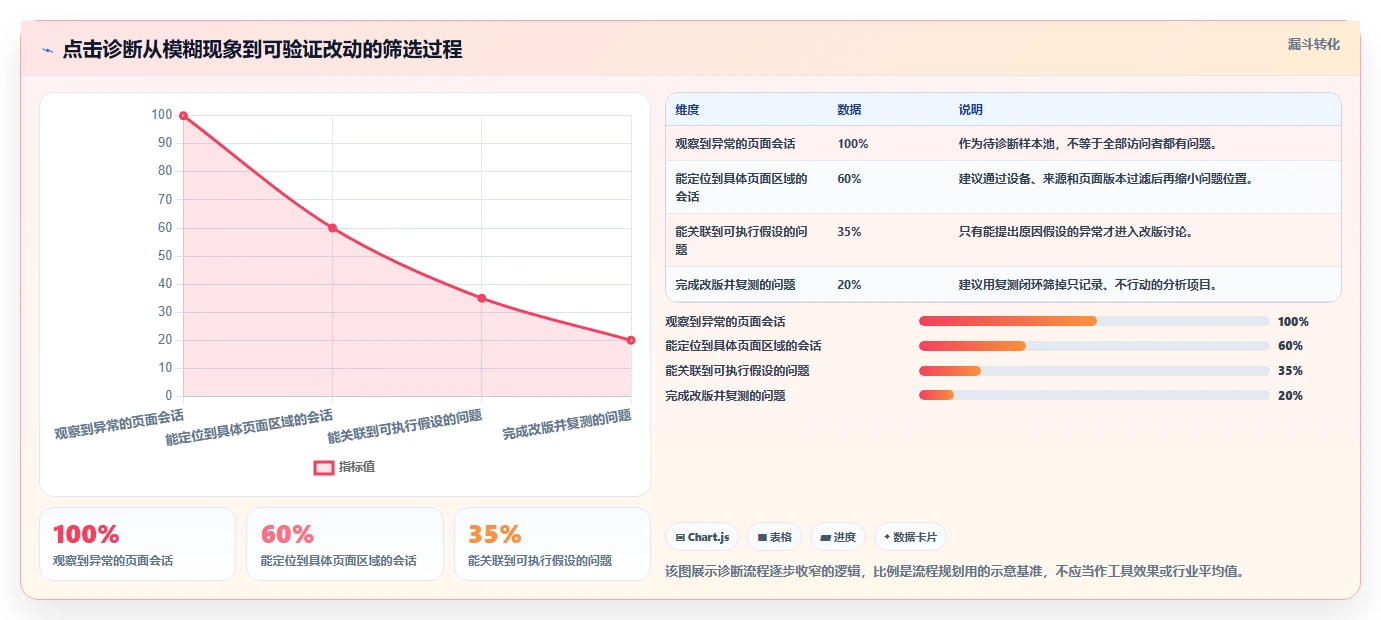This screenshot has width=1381, height=620.
Task: Click progress list label 完成改版并复测的问题
Action: click(x=725, y=396)
